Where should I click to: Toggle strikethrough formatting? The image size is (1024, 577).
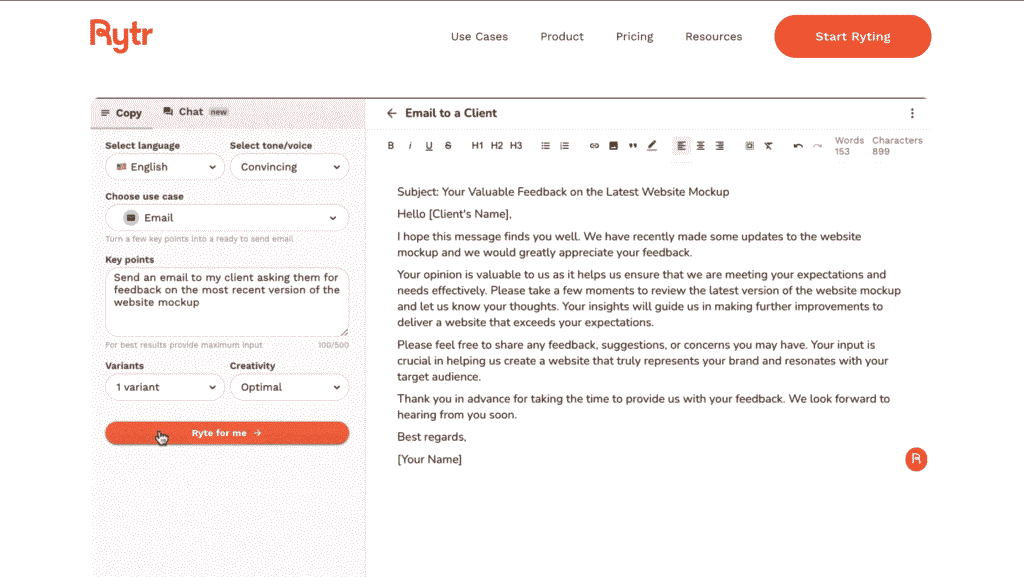[448, 146]
